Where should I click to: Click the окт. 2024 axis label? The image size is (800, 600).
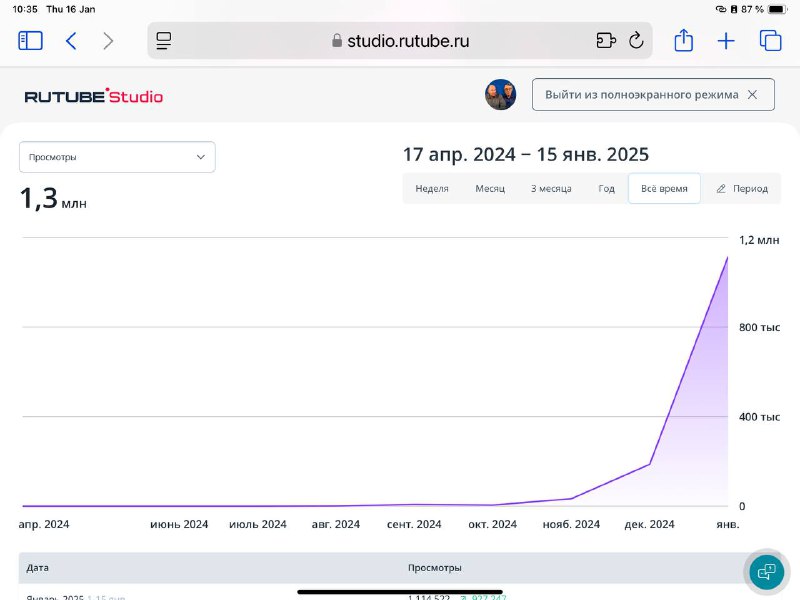pos(492,524)
